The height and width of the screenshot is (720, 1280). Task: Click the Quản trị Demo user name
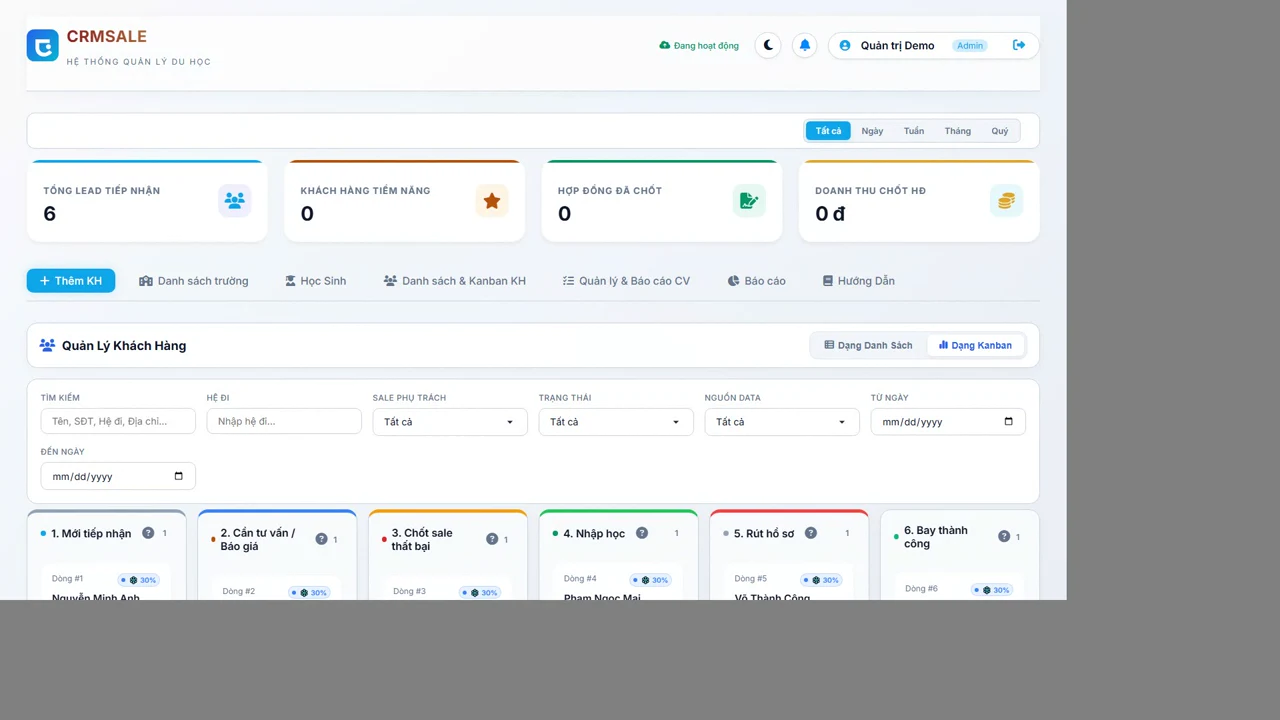point(897,45)
